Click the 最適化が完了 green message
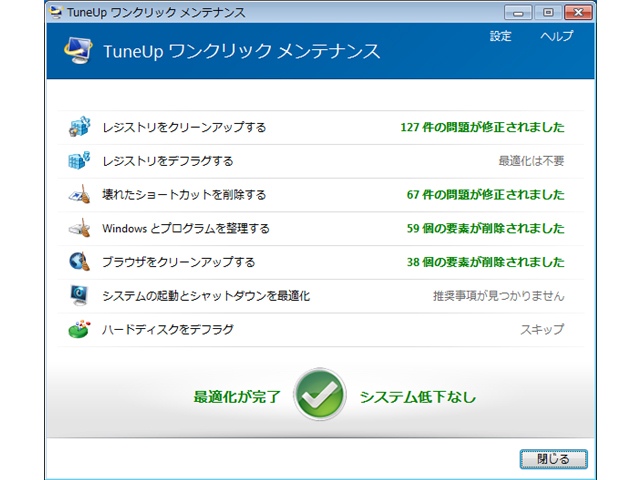The image size is (640, 480). click(237, 397)
